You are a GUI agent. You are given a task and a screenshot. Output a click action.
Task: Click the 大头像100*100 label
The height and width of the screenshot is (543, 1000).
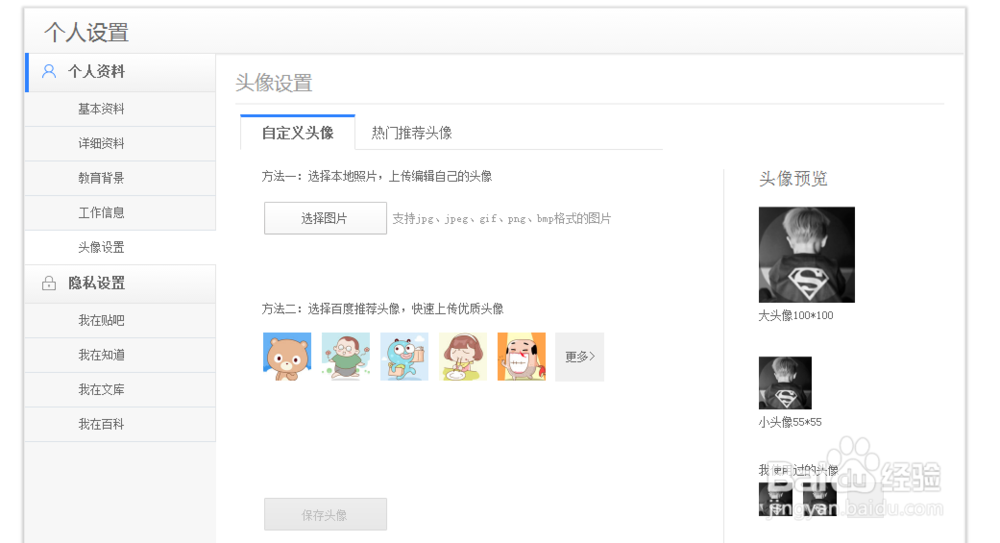(796, 315)
